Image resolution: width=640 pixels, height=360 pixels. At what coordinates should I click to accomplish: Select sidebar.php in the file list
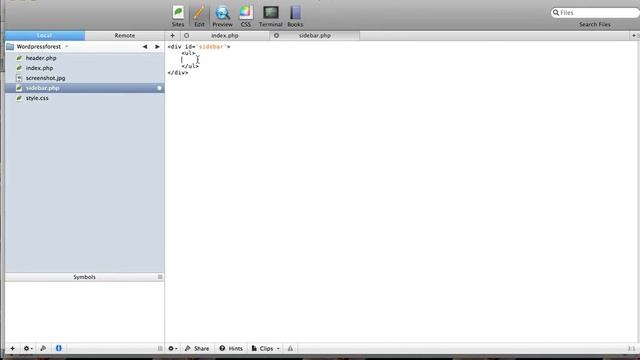click(85, 88)
